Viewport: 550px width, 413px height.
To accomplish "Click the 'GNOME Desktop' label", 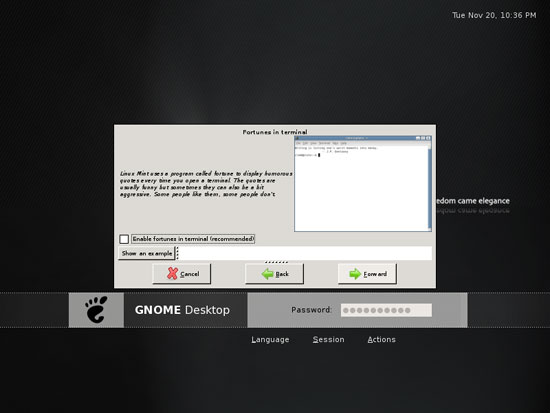I will (182, 310).
